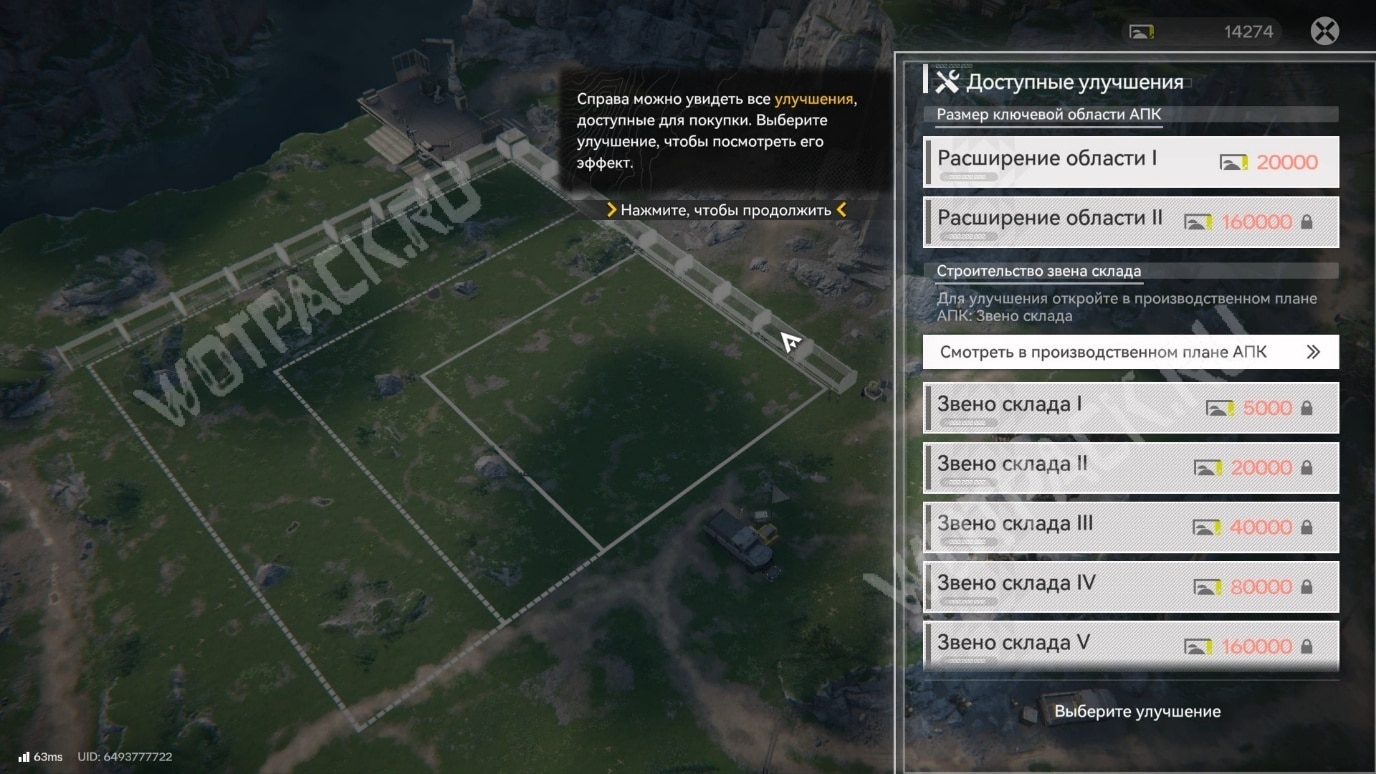Click the currency icon beside 14274

point(1141,32)
